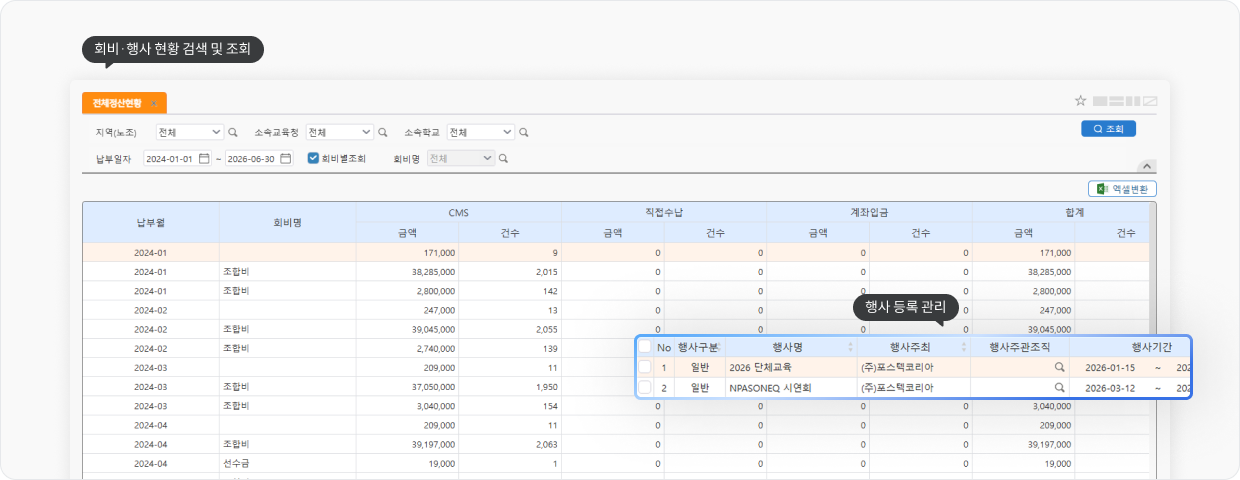This screenshot has width=1240, height=480.
Task: Click search icon next to 소속학교 dropdown
Action: coord(524,132)
